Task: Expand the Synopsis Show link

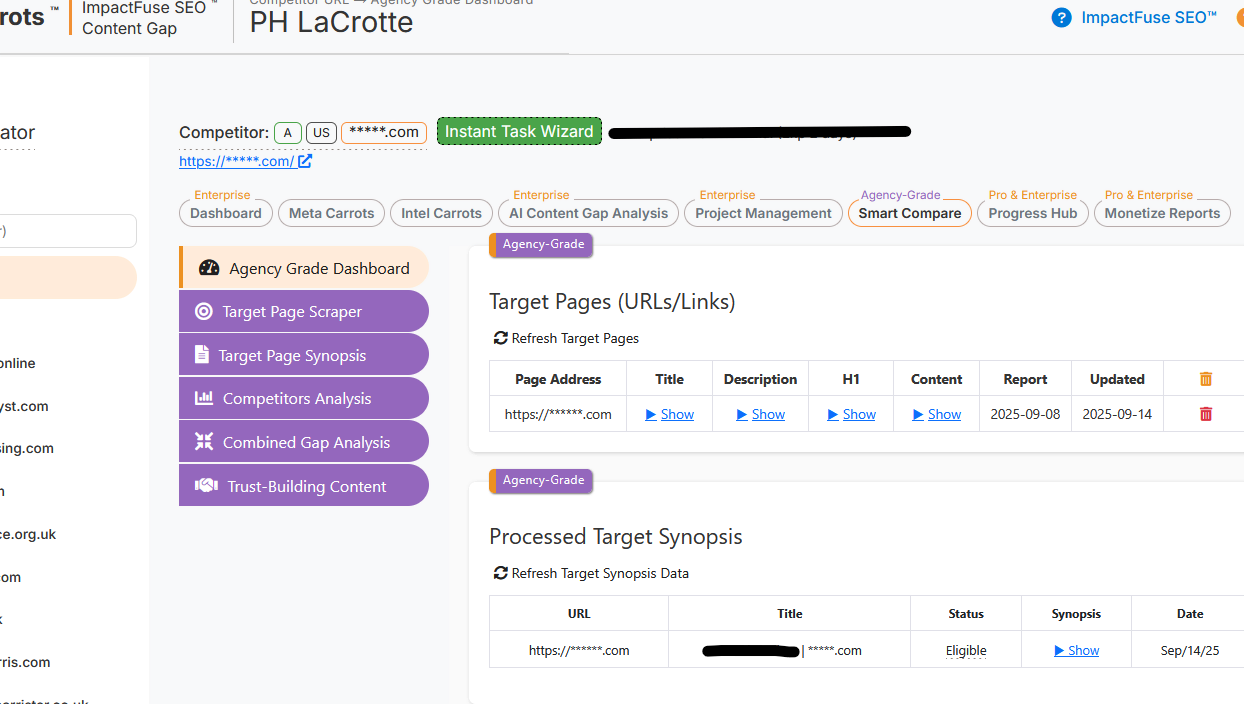Action: point(1077,650)
